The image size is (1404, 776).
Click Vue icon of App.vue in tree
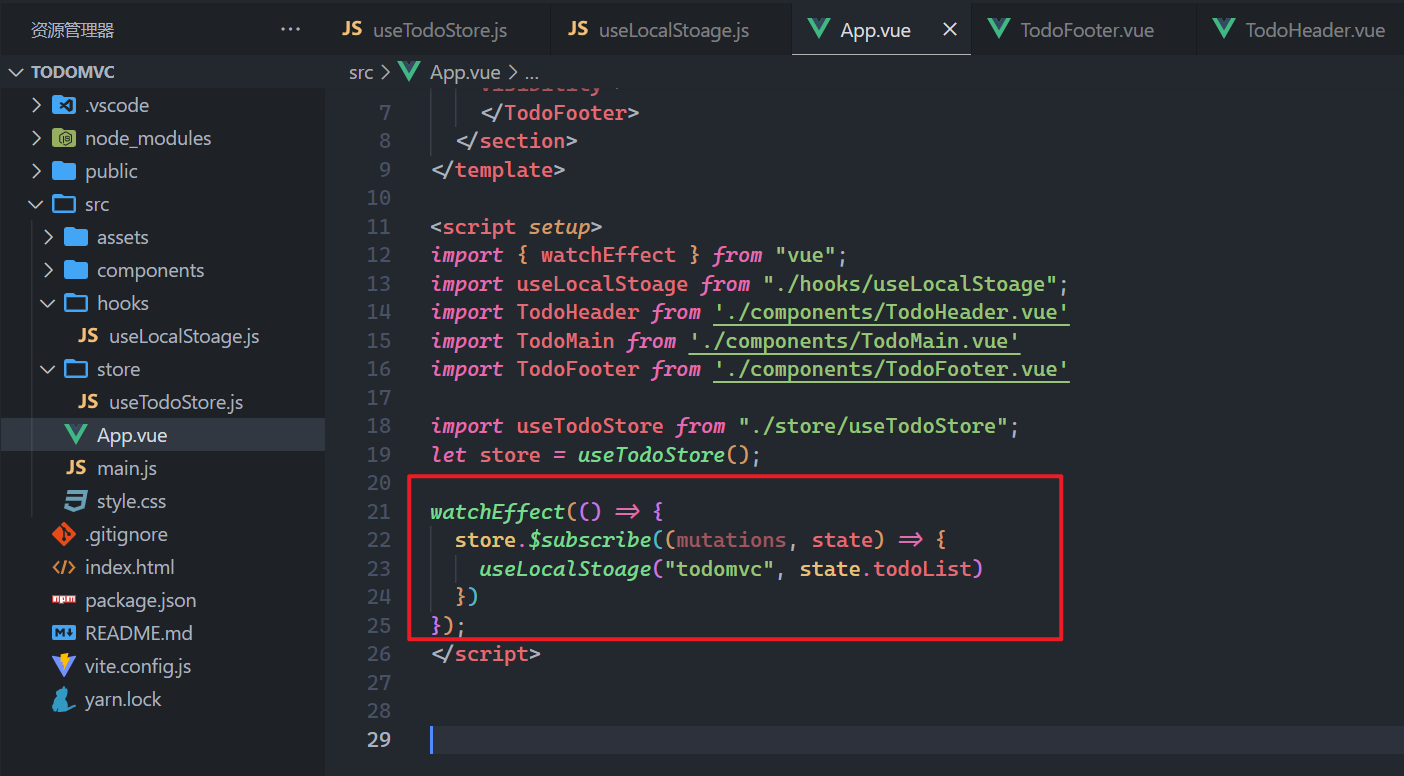tap(76, 436)
